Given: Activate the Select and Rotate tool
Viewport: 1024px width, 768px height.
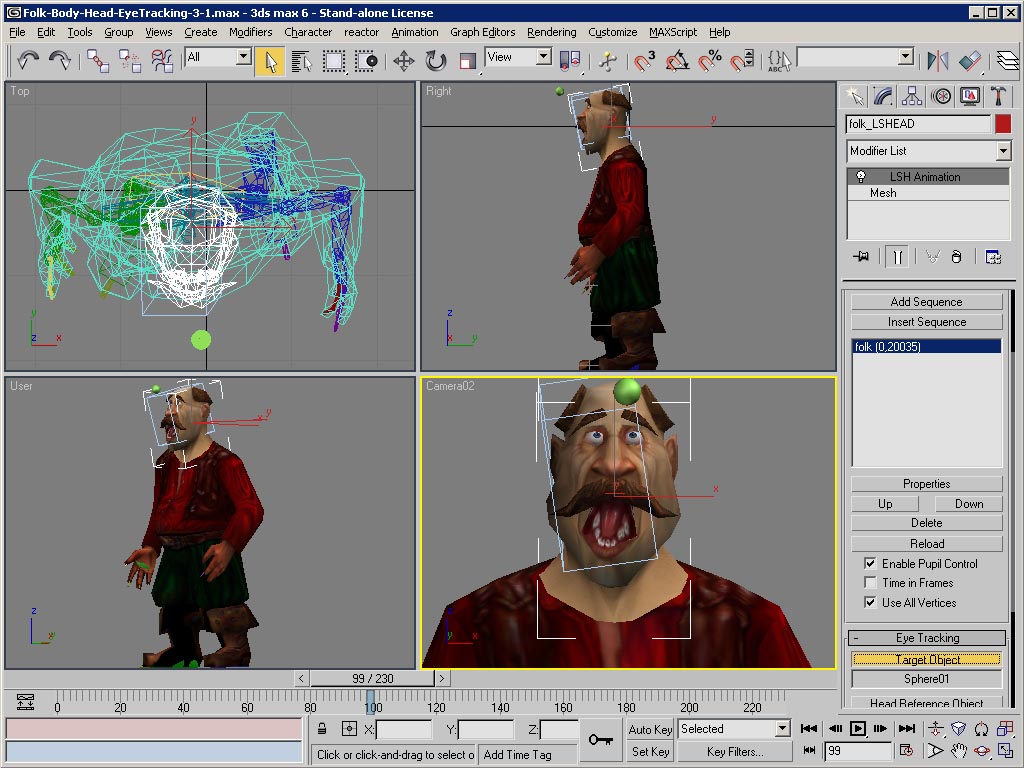Looking at the screenshot, I should (x=434, y=61).
